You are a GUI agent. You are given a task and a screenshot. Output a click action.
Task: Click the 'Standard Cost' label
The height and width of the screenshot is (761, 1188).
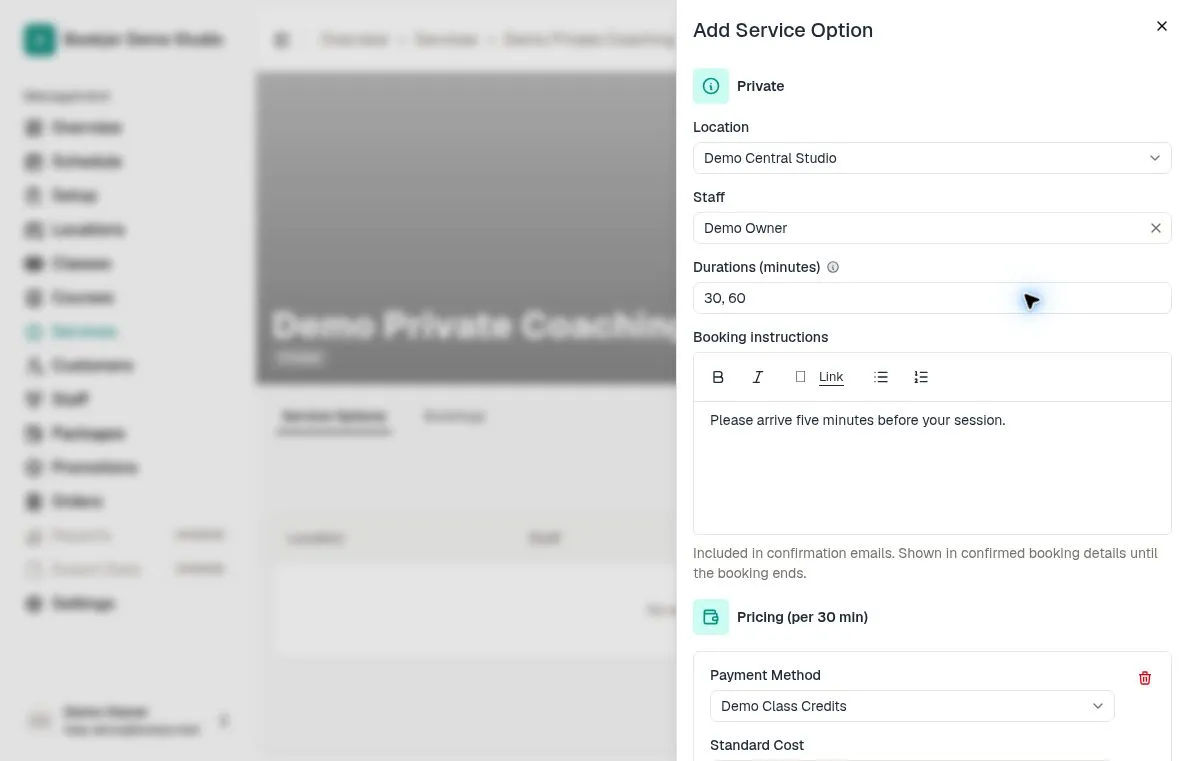coord(757,745)
